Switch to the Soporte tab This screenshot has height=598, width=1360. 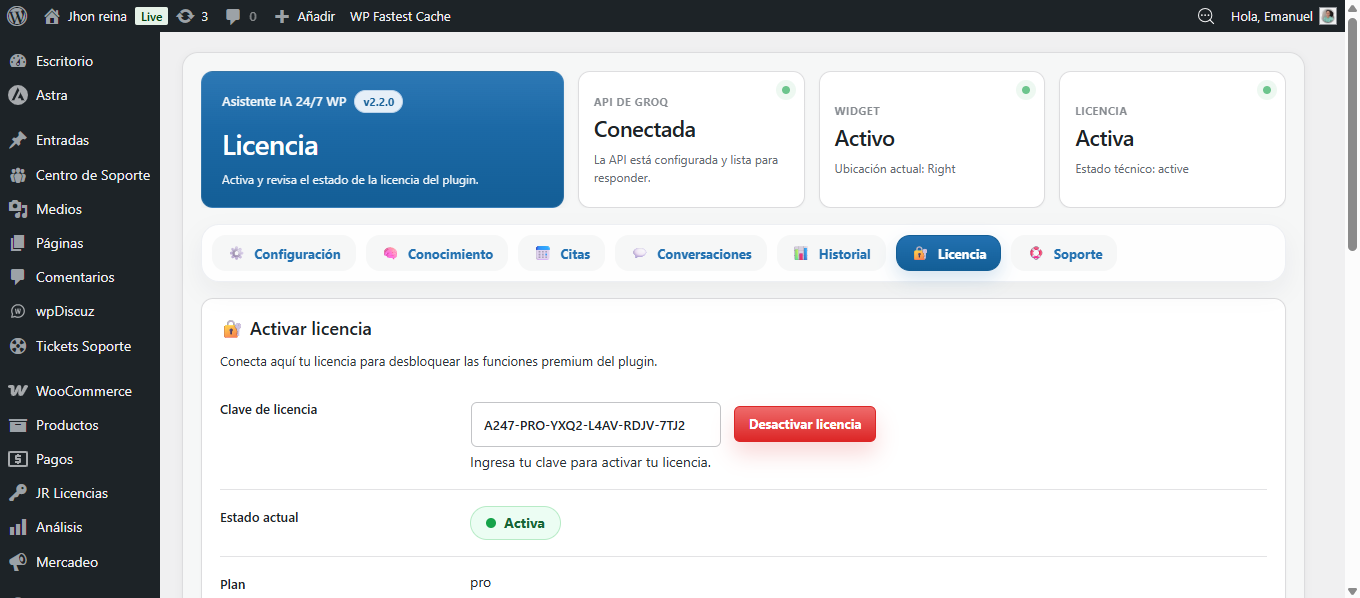[x=1064, y=254]
